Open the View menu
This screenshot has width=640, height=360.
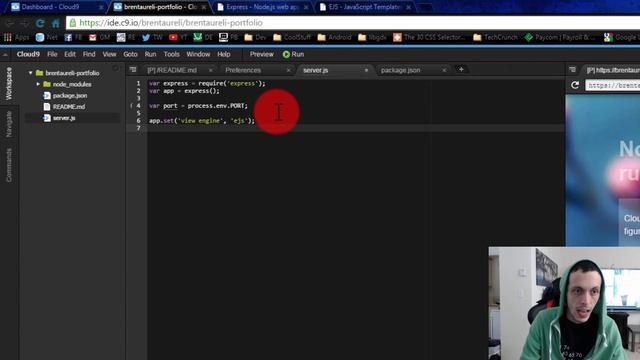point(109,54)
